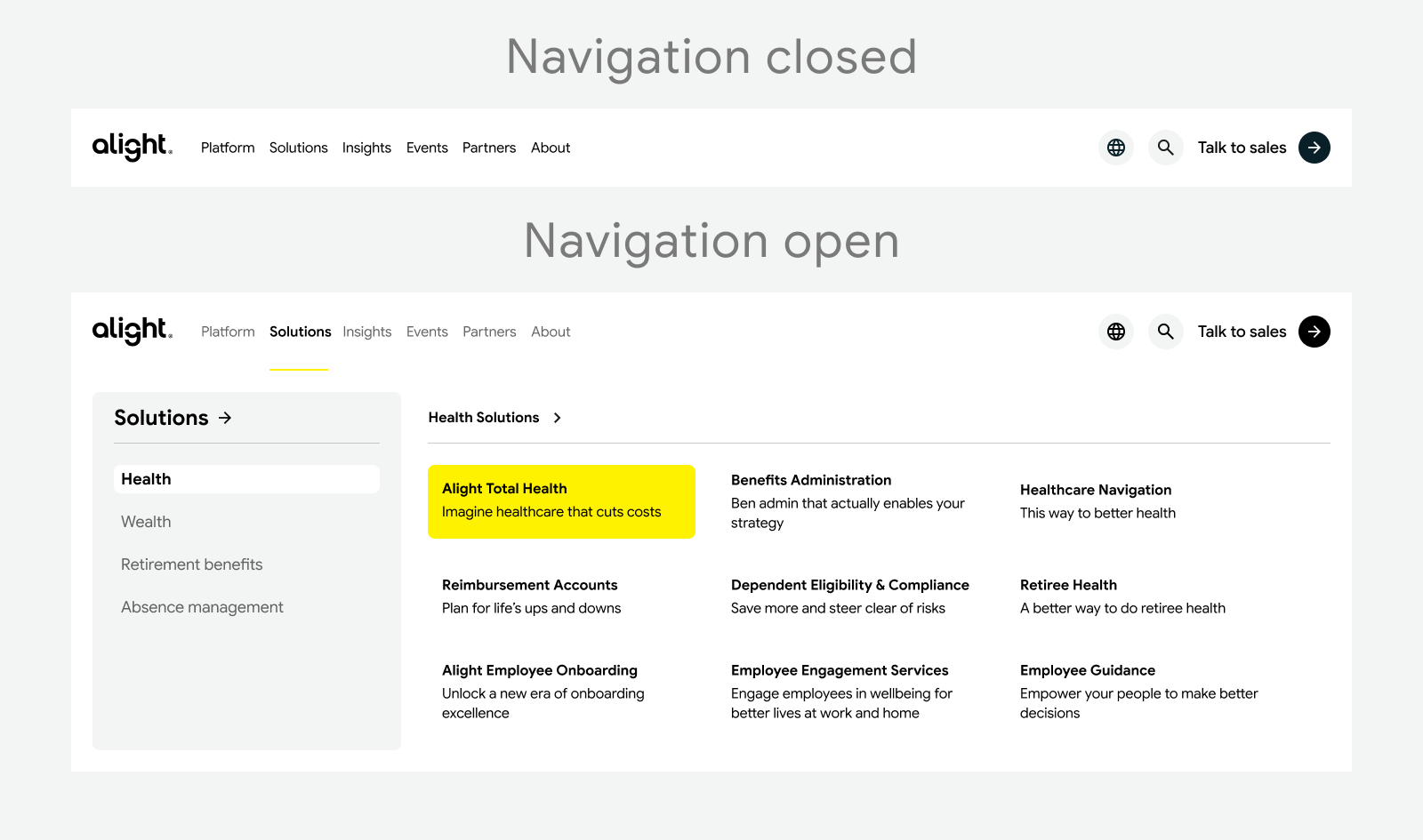1423x840 pixels.
Task: Open the Insights menu in open navigation
Action: coord(366,332)
